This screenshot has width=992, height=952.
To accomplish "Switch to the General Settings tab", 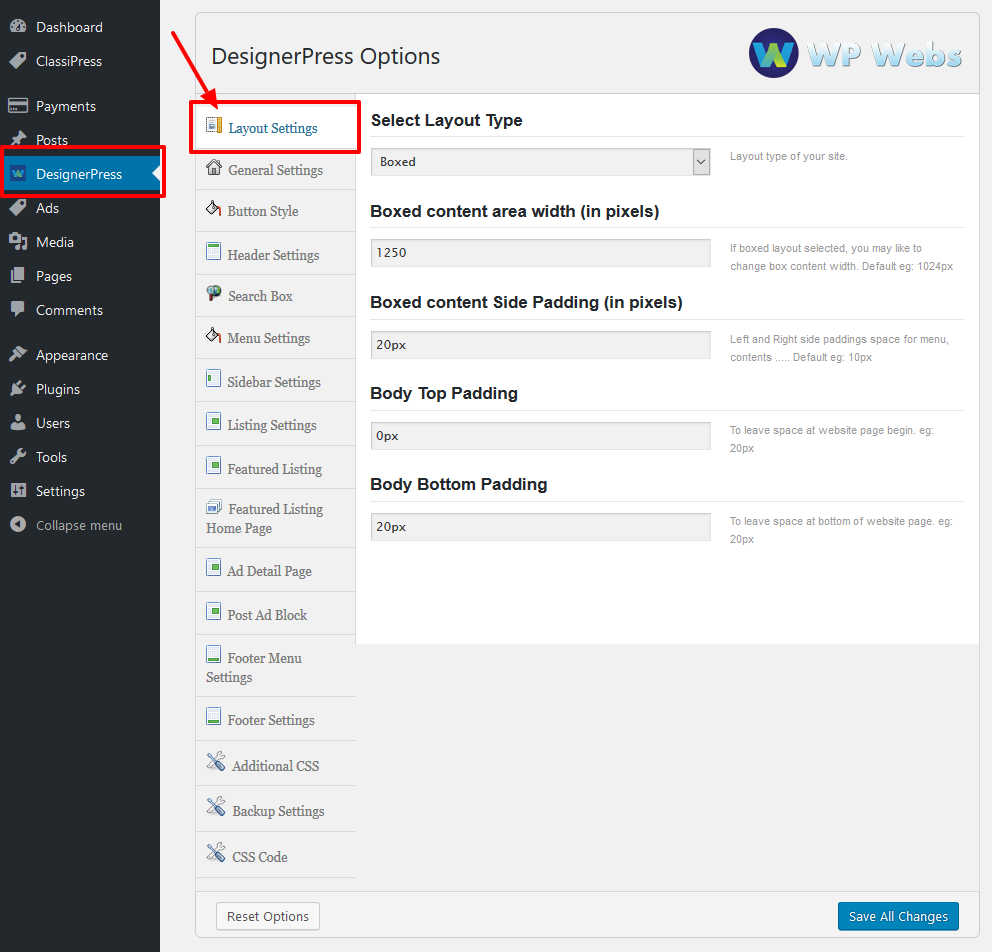I will click(x=276, y=170).
